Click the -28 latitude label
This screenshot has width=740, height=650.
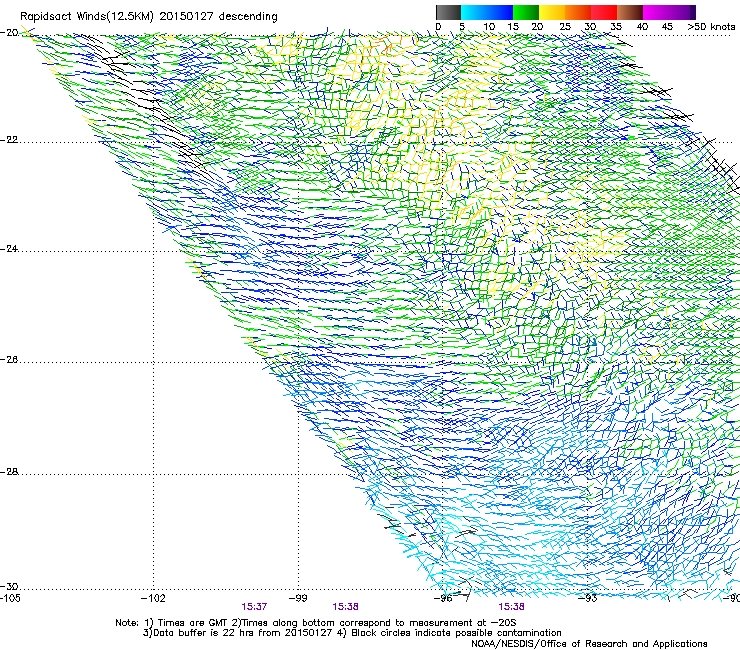coord(9,472)
